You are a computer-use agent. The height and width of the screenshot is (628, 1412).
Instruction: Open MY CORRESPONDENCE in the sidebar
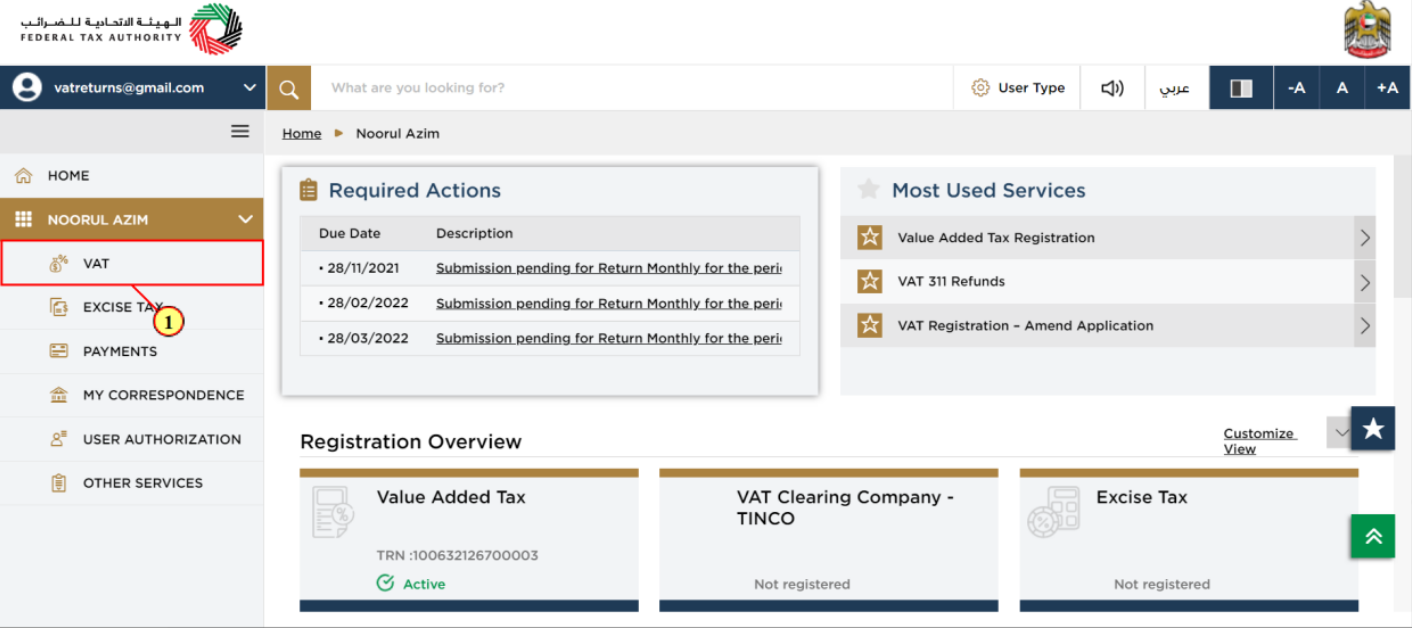(132, 395)
